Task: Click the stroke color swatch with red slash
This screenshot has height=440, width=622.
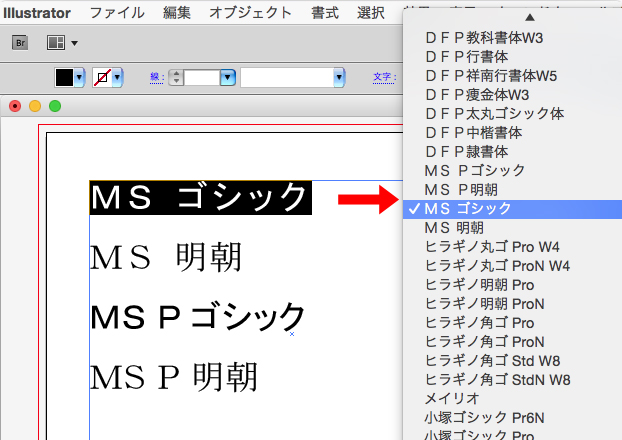Action: point(102,77)
